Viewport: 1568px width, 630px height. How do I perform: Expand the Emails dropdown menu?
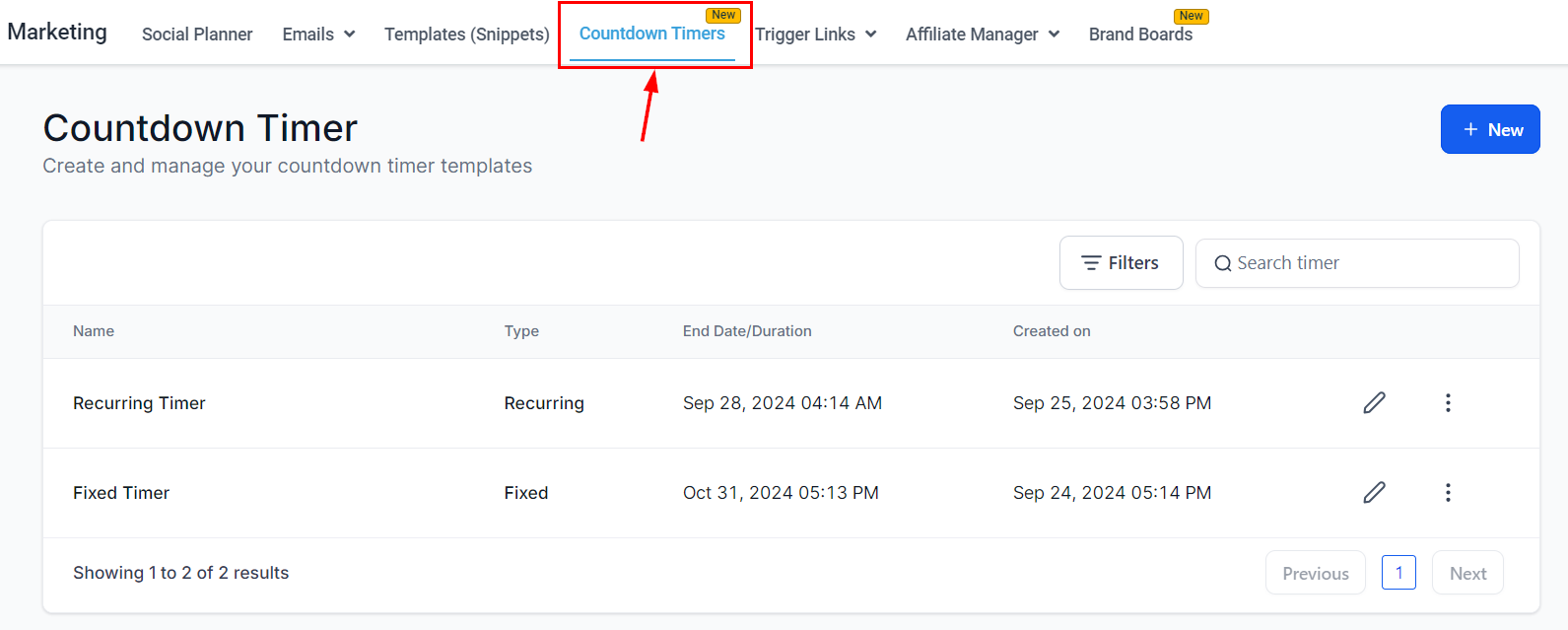click(318, 35)
